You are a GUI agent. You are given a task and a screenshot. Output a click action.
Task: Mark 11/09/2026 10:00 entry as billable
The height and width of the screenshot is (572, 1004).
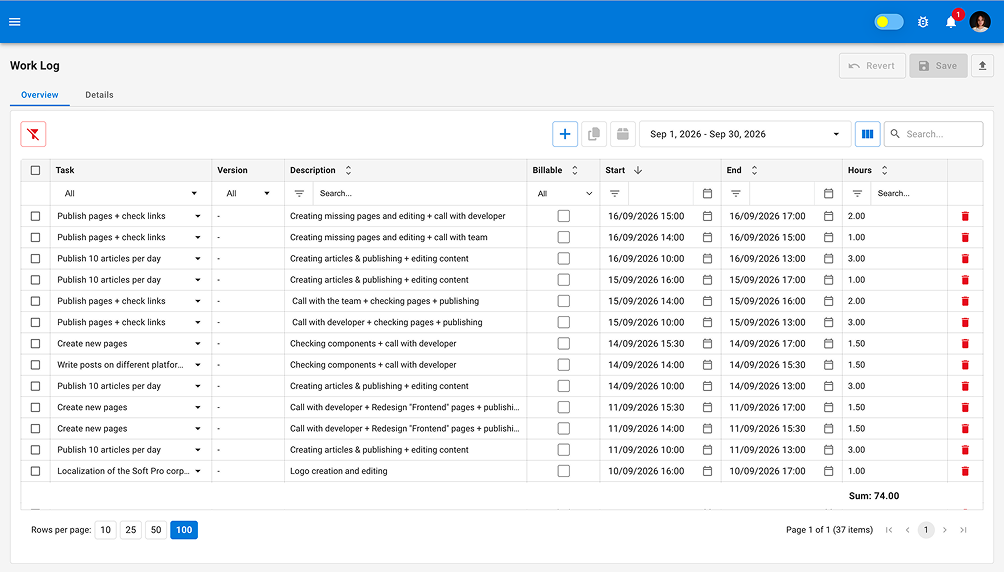563,450
